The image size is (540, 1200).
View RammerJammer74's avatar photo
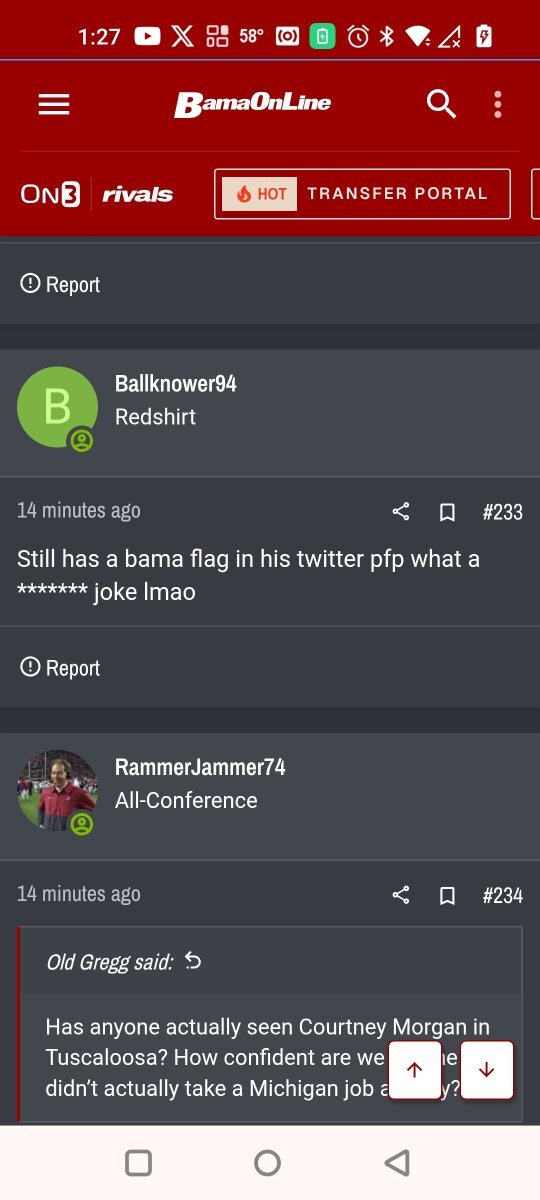pos(58,790)
